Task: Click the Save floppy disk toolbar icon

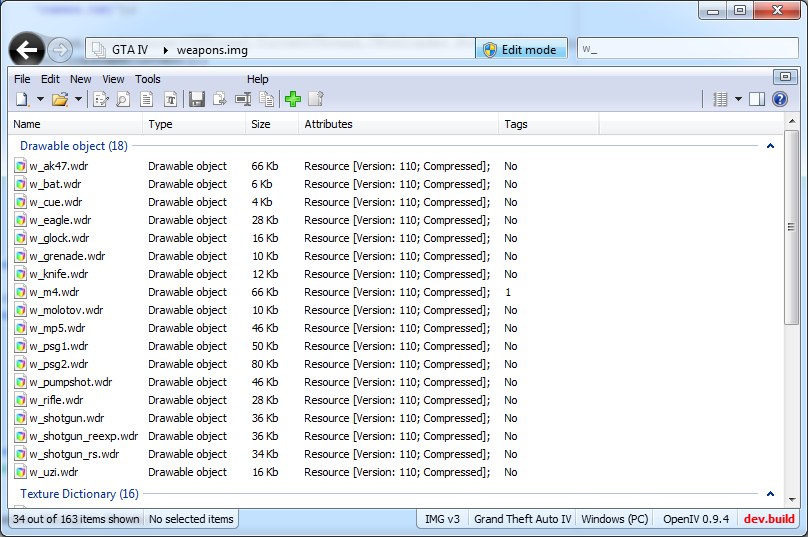Action: (197, 99)
